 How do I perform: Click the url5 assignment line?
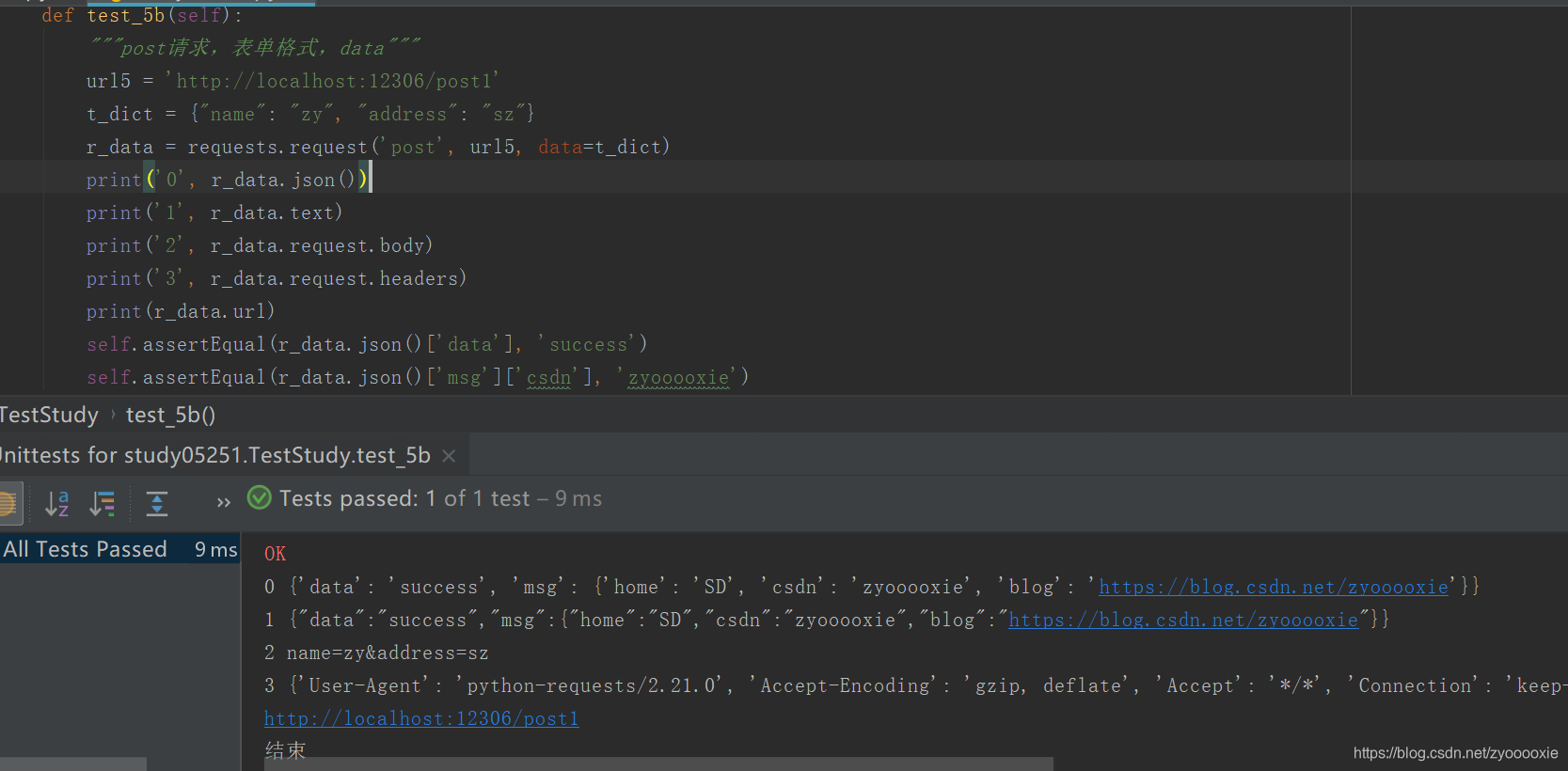pyautogui.click(x=293, y=81)
